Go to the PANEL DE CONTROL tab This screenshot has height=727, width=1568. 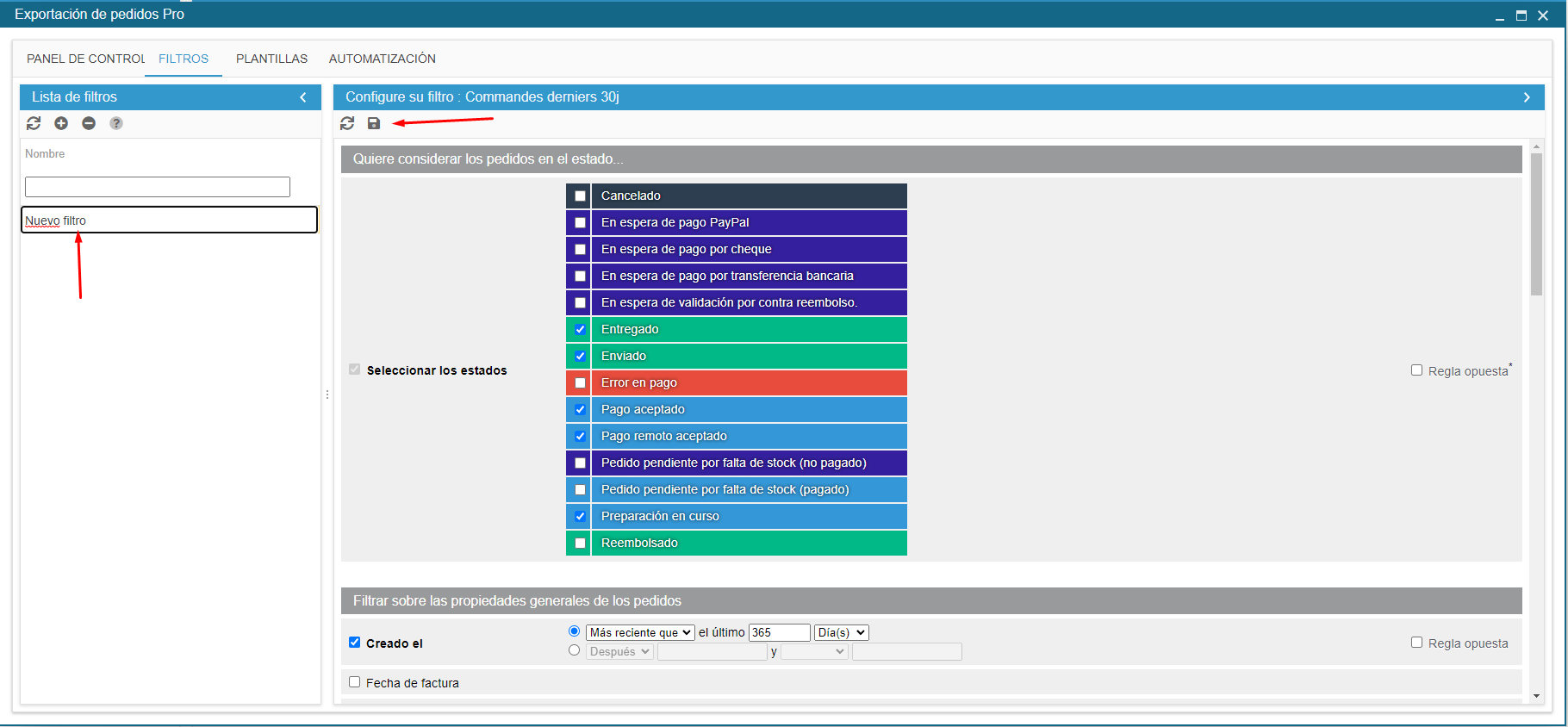85,59
